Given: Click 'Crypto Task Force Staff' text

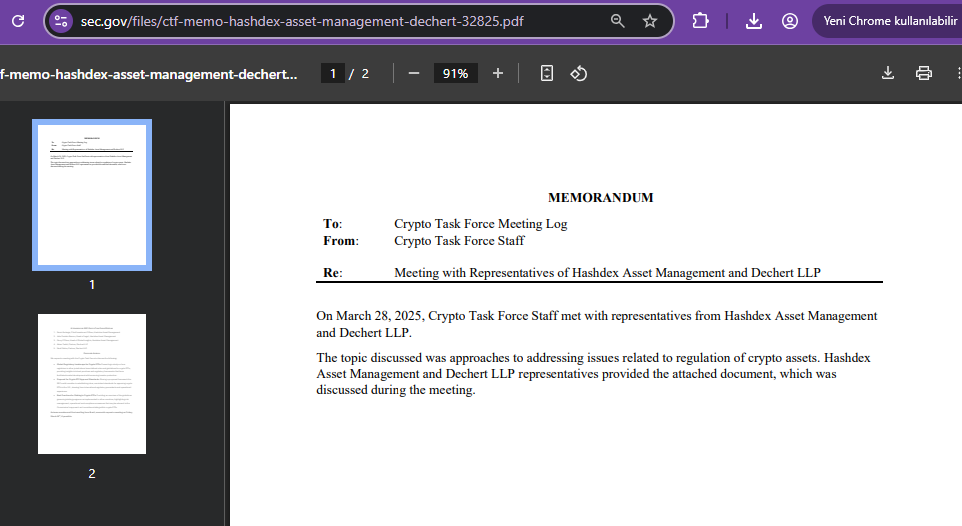Looking at the screenshot, I should click(459, 241).
